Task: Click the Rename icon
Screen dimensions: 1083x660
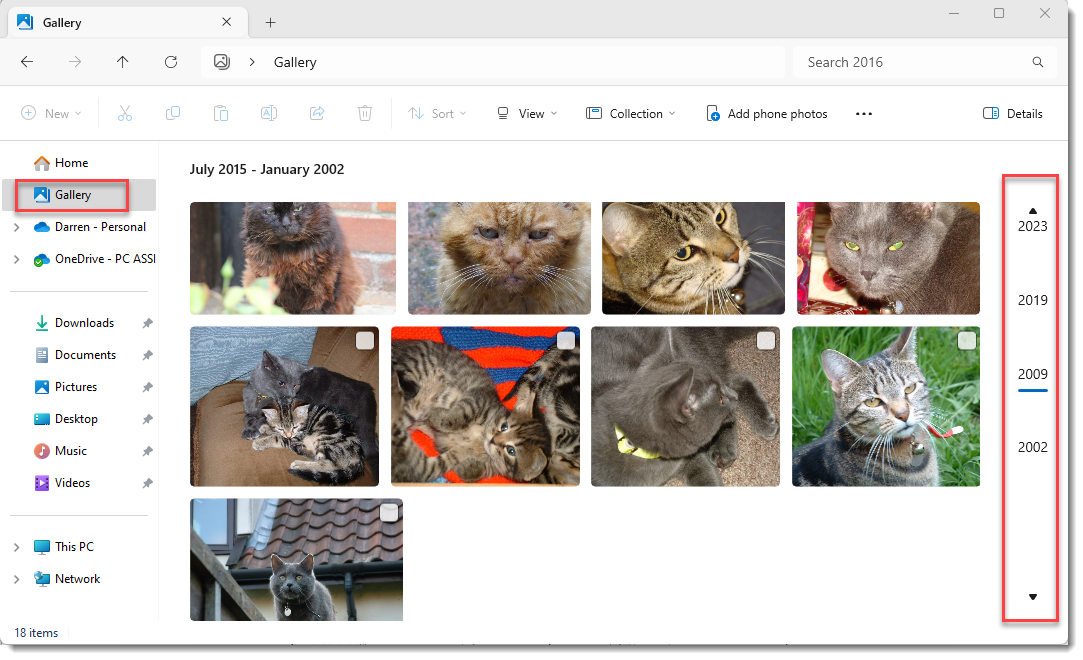Action: click(268, 113)
